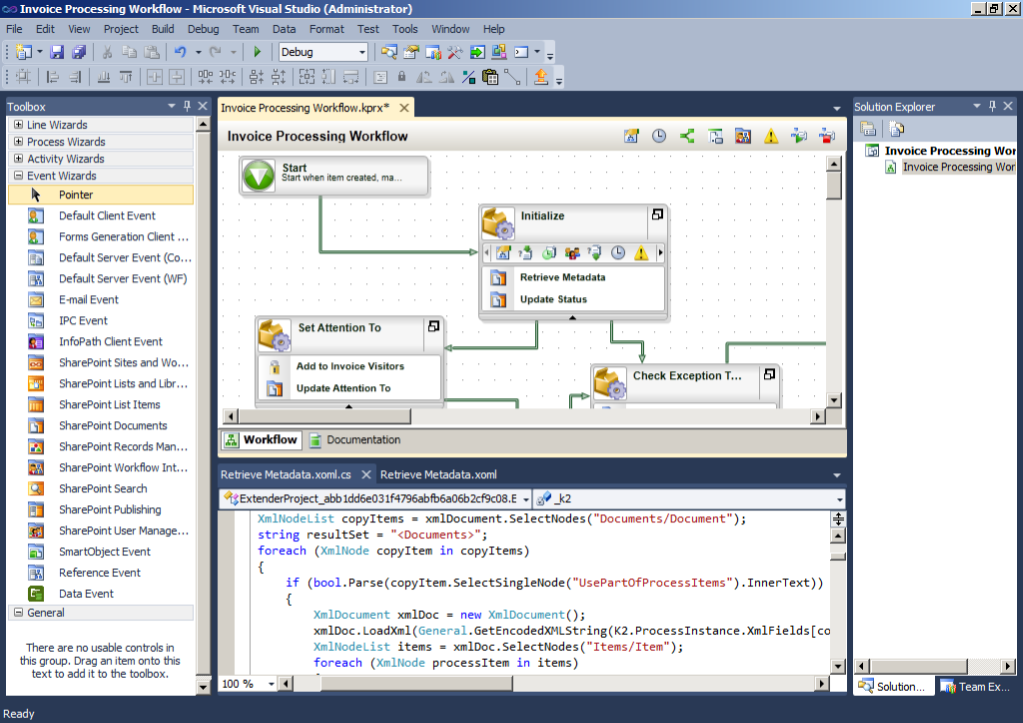
Task: Click the Paste clipboard icon in toolbar
Action: [151, 52]
